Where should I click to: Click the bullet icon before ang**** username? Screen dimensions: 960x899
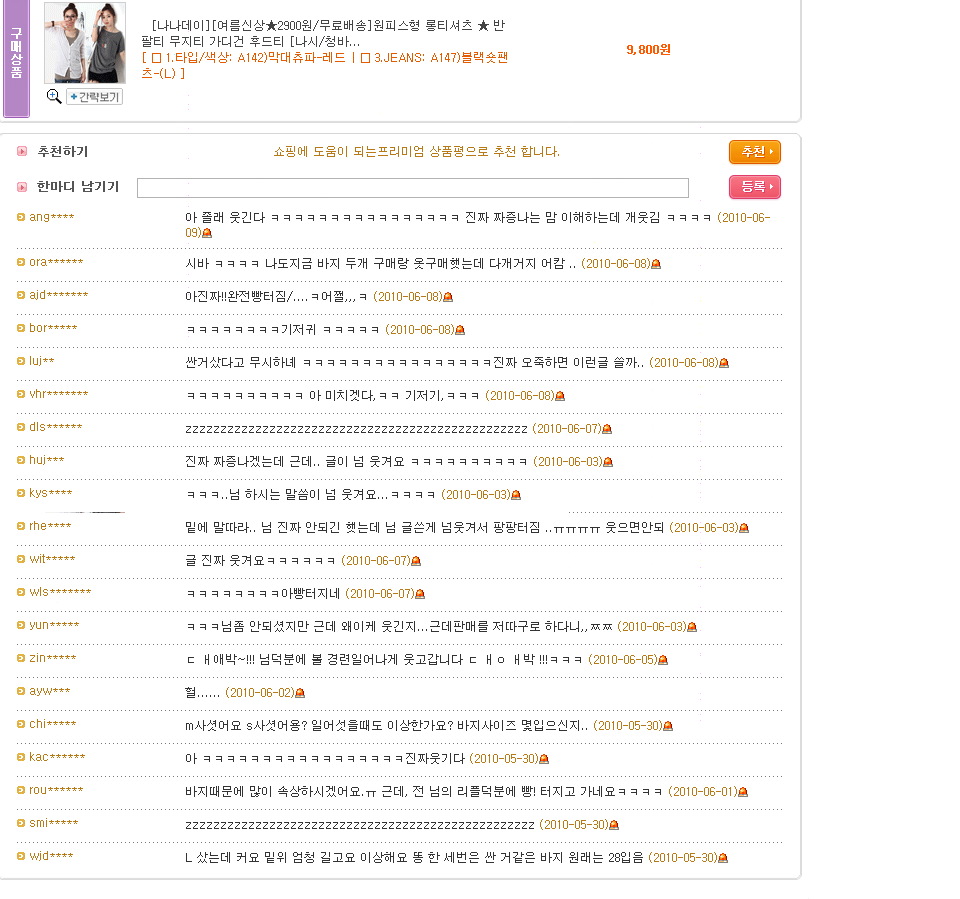pos(21,217)
